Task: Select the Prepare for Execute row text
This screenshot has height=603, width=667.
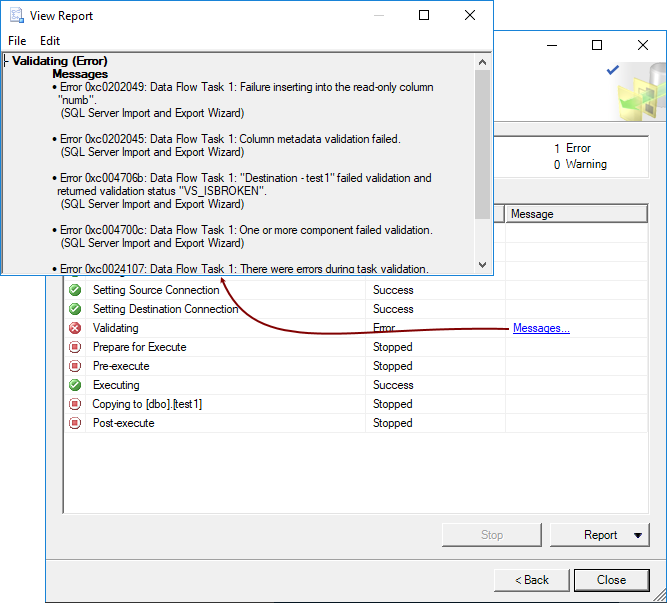Action: point(140,347)
